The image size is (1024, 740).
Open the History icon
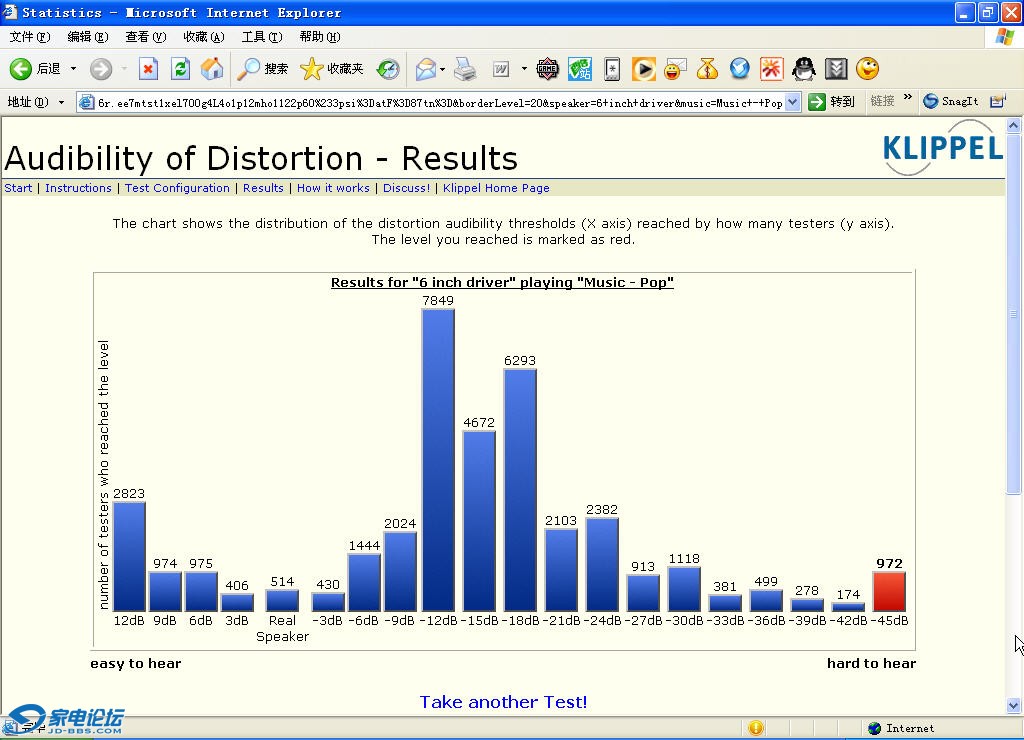pyautogui.click(x=388, y=69)
